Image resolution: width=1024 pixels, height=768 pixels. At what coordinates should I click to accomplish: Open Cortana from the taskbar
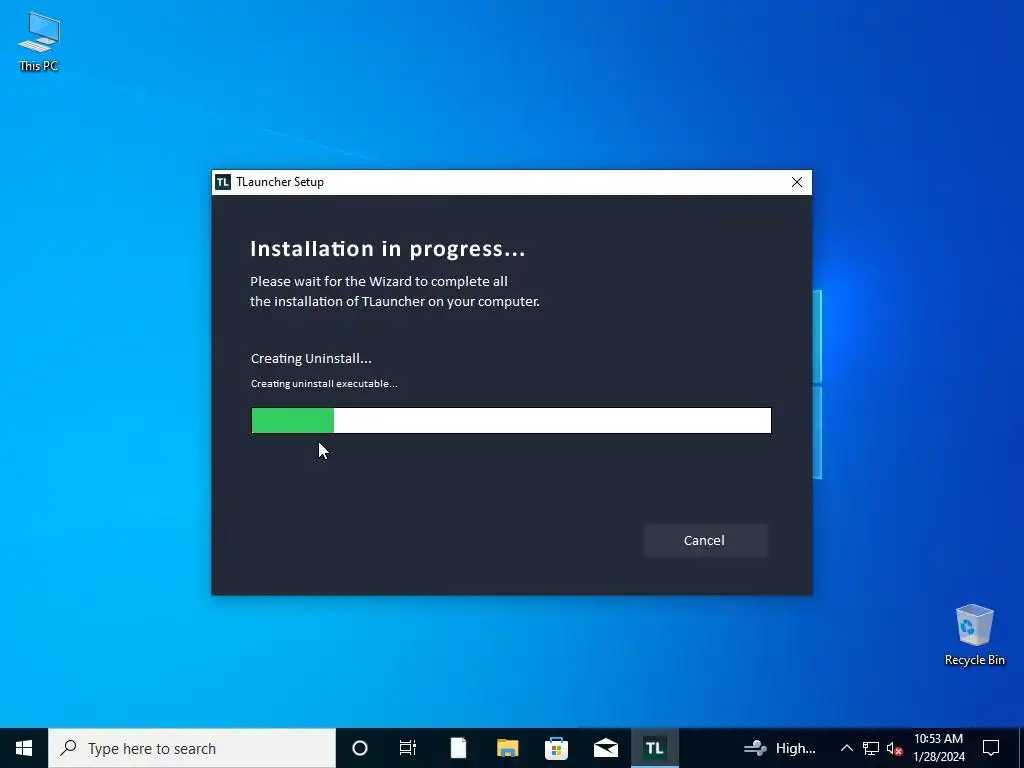[360, 748]
